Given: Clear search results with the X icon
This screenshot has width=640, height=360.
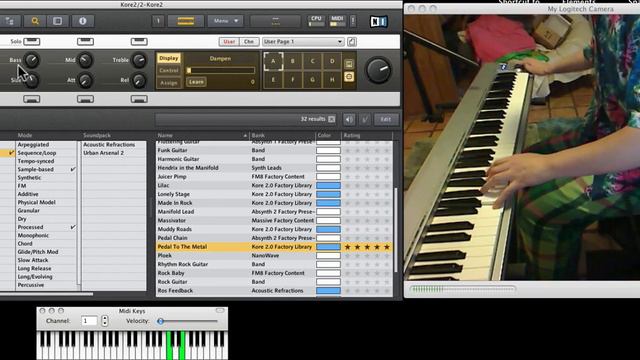Looking at the screenshot, I should (332, 119).
